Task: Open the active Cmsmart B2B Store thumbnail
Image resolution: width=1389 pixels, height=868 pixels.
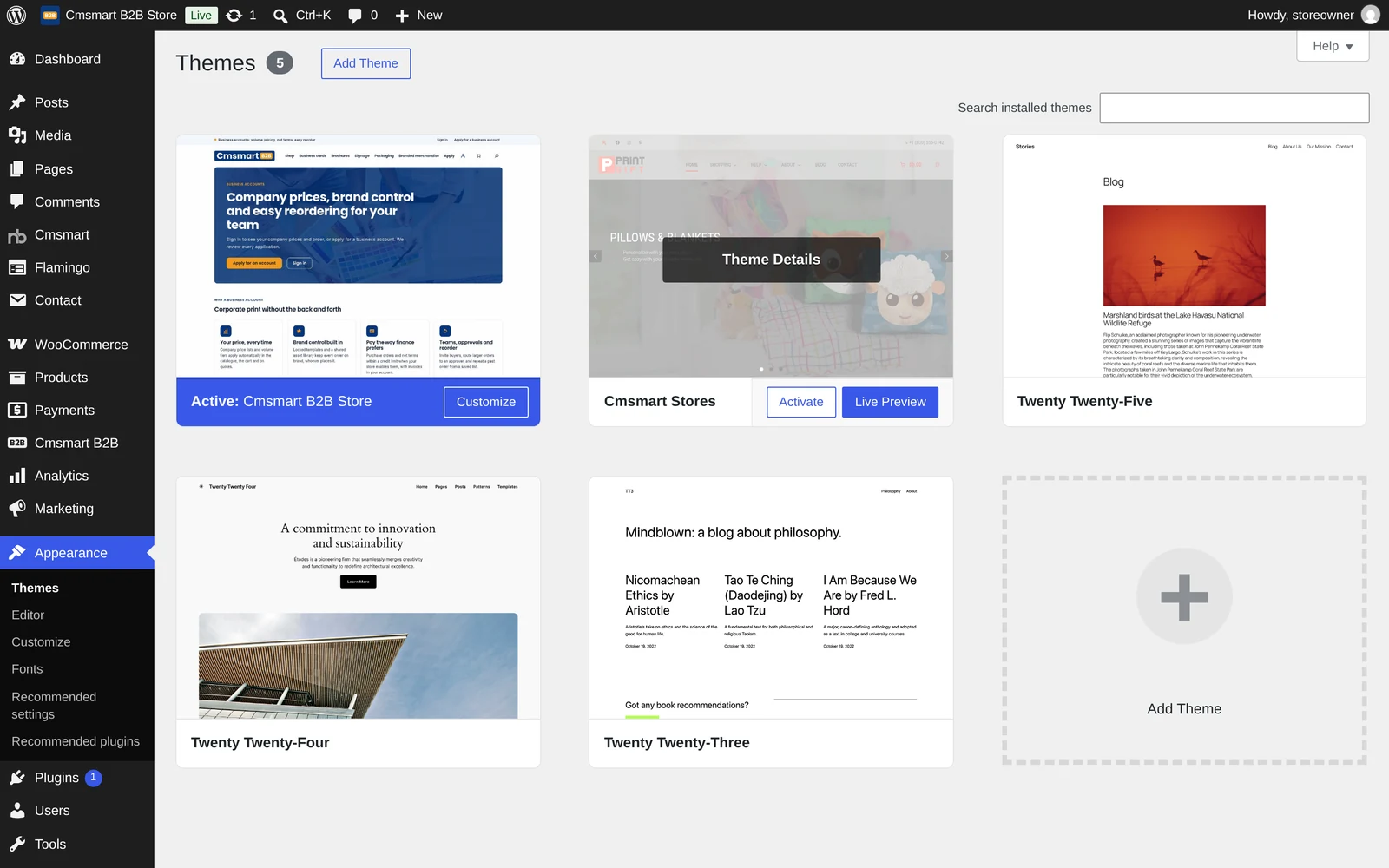Action: click(358, 256)
